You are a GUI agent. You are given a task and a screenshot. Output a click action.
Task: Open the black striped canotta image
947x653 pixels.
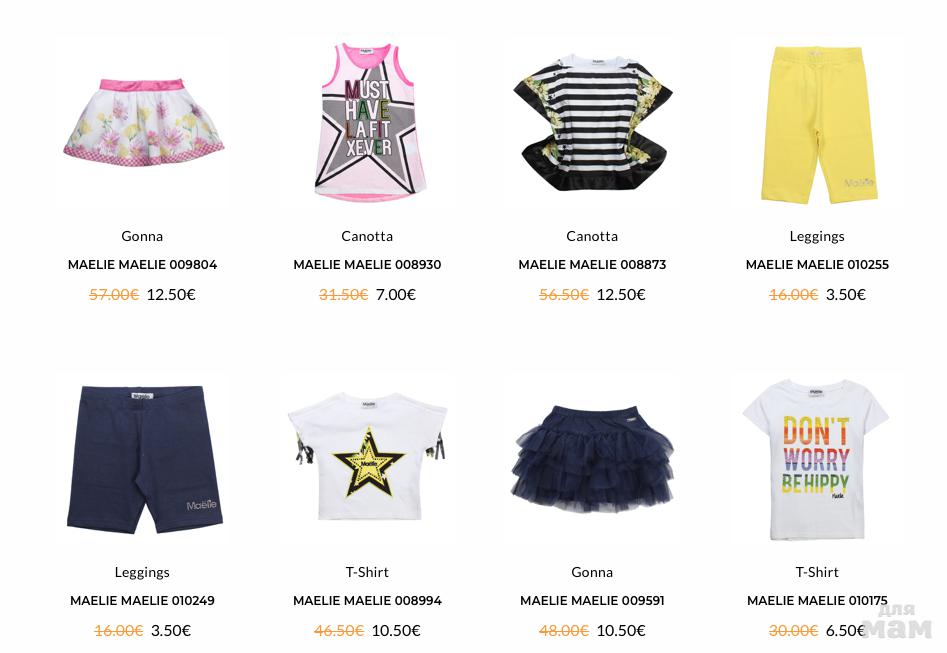[x=592, y=122]
